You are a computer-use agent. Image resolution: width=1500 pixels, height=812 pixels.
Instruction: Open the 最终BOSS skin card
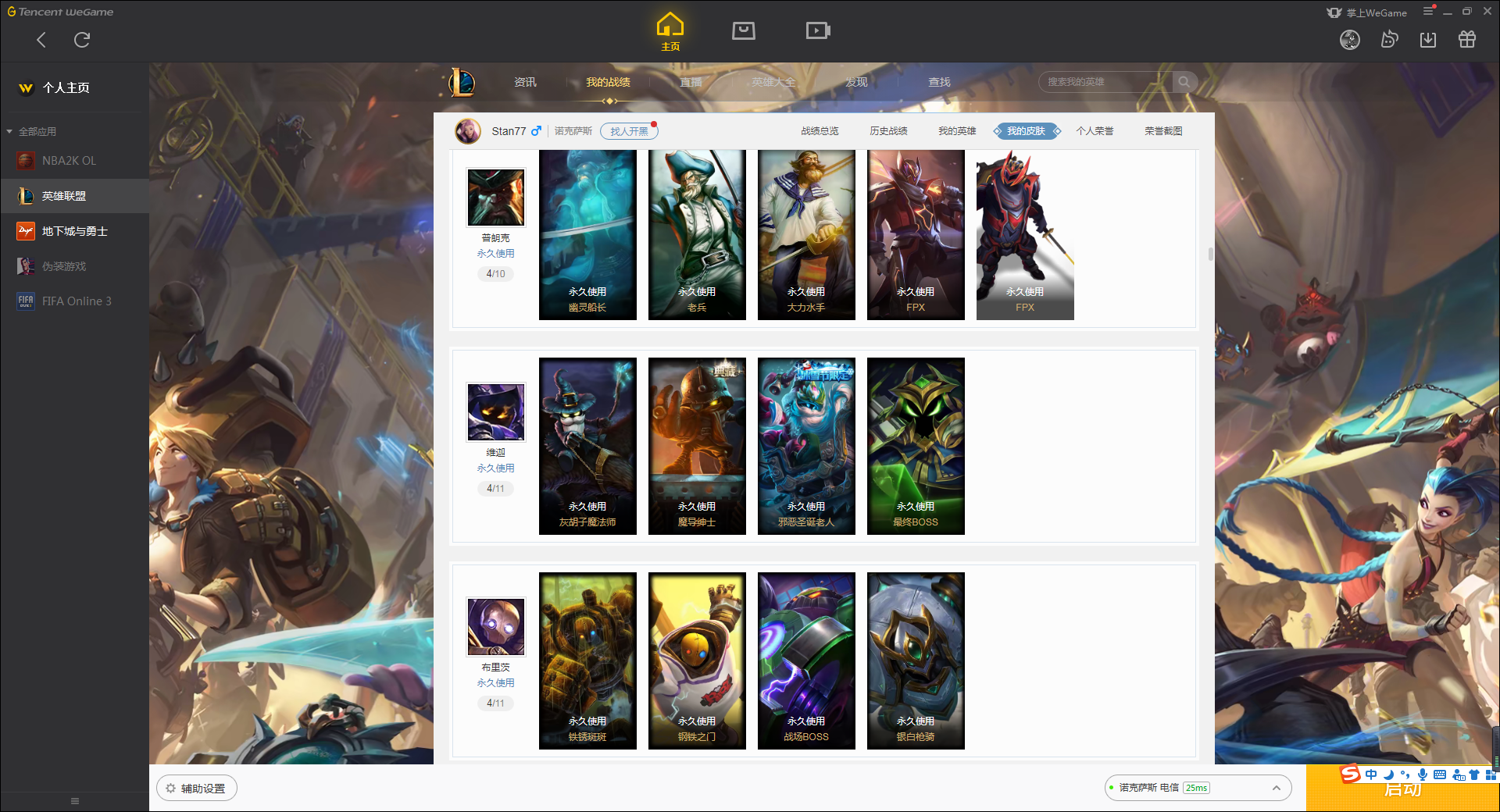pos(916,446)
